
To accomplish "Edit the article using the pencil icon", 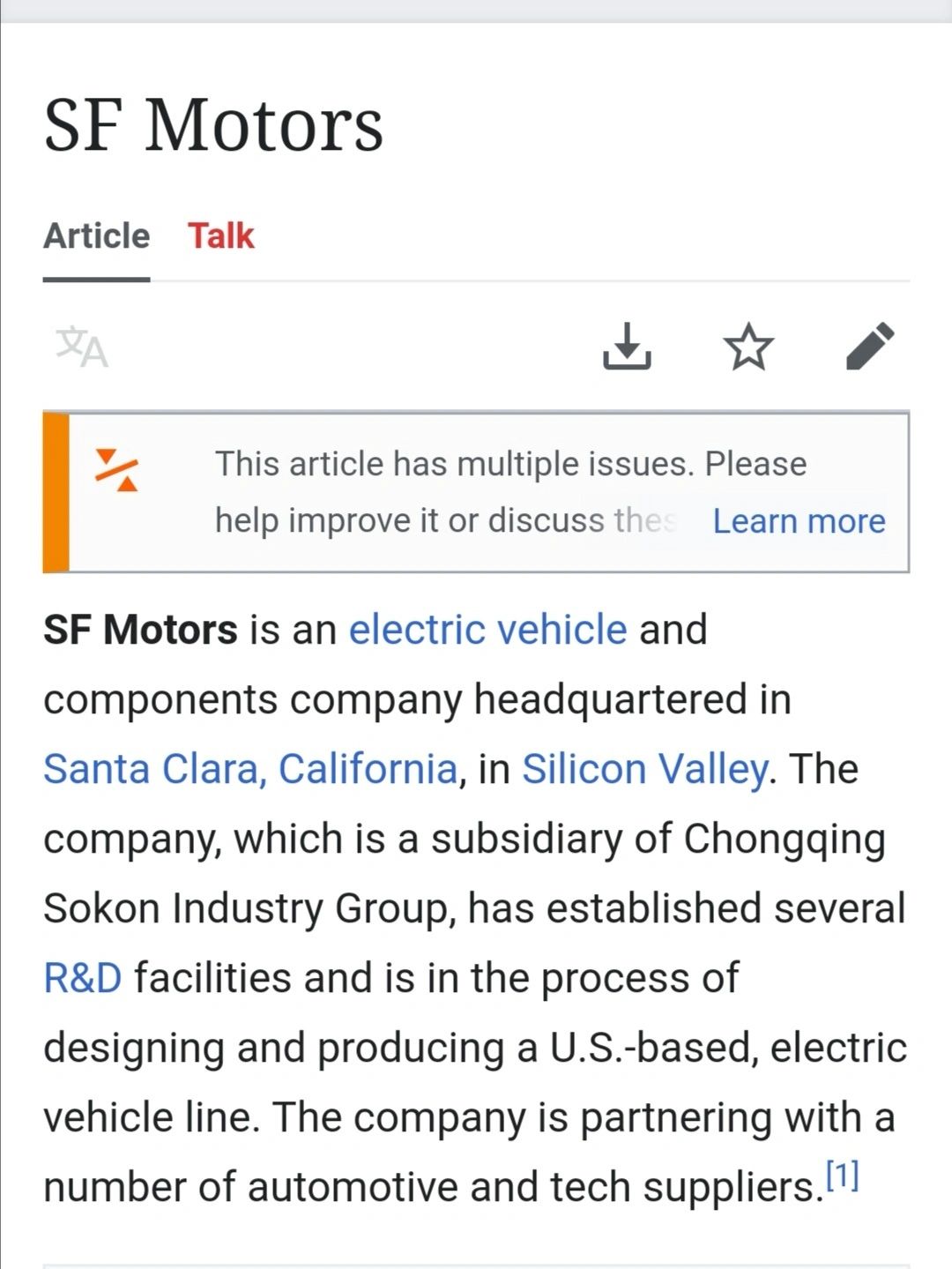I will [870, 346].
